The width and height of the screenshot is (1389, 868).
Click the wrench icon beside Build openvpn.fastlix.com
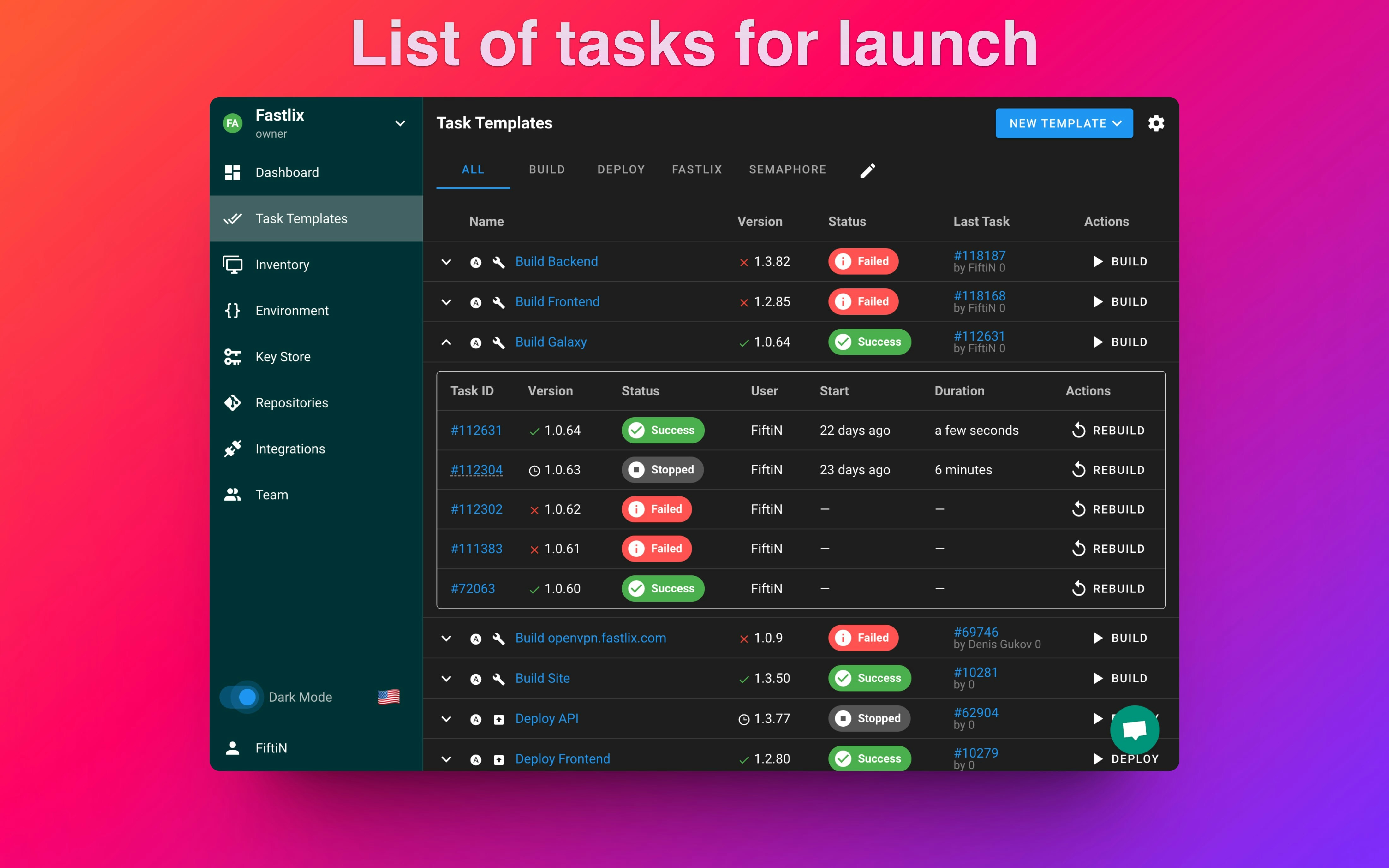click(499, 638)
